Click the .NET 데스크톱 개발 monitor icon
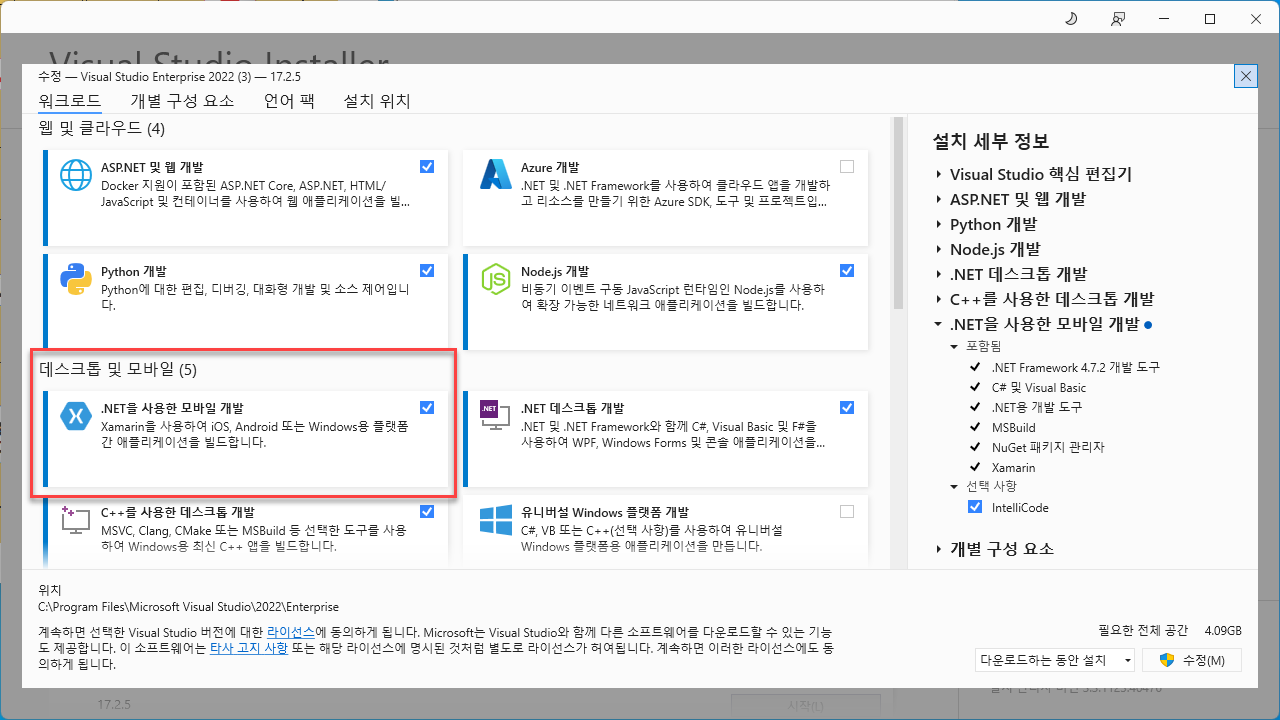The height and width of the screenshot is (720, 1280). (496, 415)
